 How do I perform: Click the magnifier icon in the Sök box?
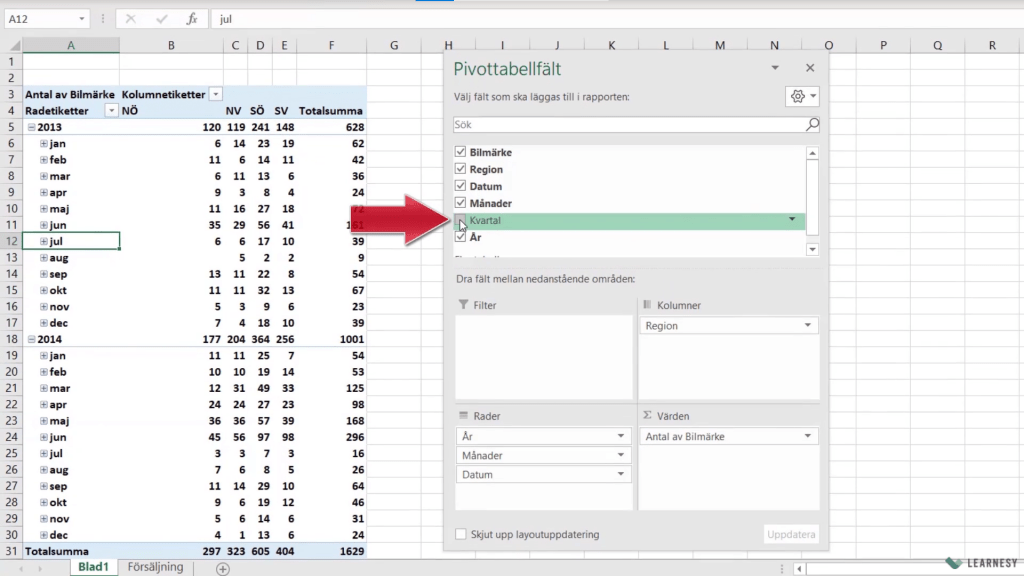point(812,125)
